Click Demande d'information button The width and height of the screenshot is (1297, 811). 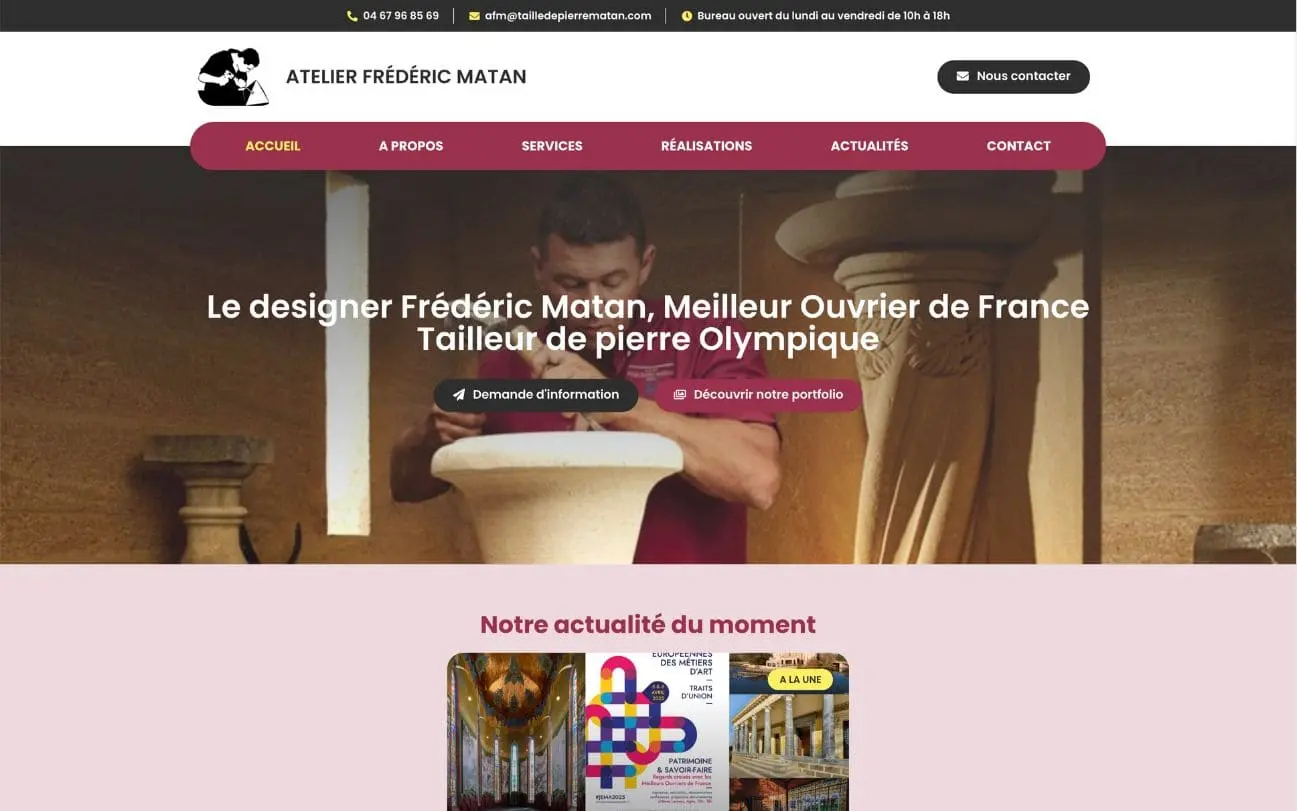pos(536,395)
